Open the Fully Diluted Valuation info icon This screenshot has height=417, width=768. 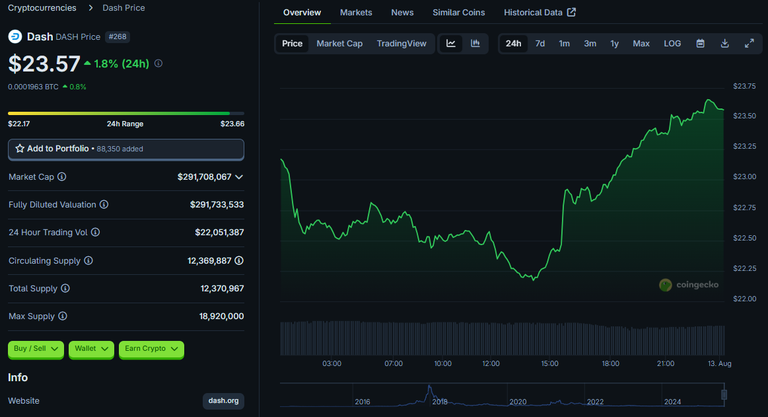[104, 204]
